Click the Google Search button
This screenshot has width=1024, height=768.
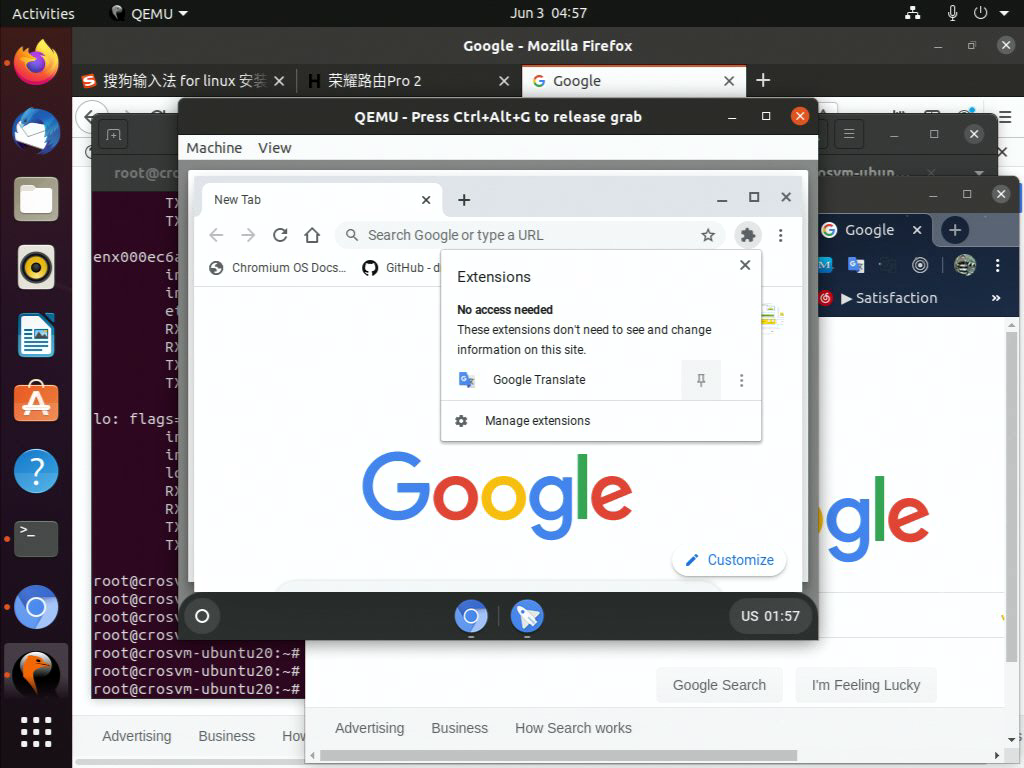point(719,685)
